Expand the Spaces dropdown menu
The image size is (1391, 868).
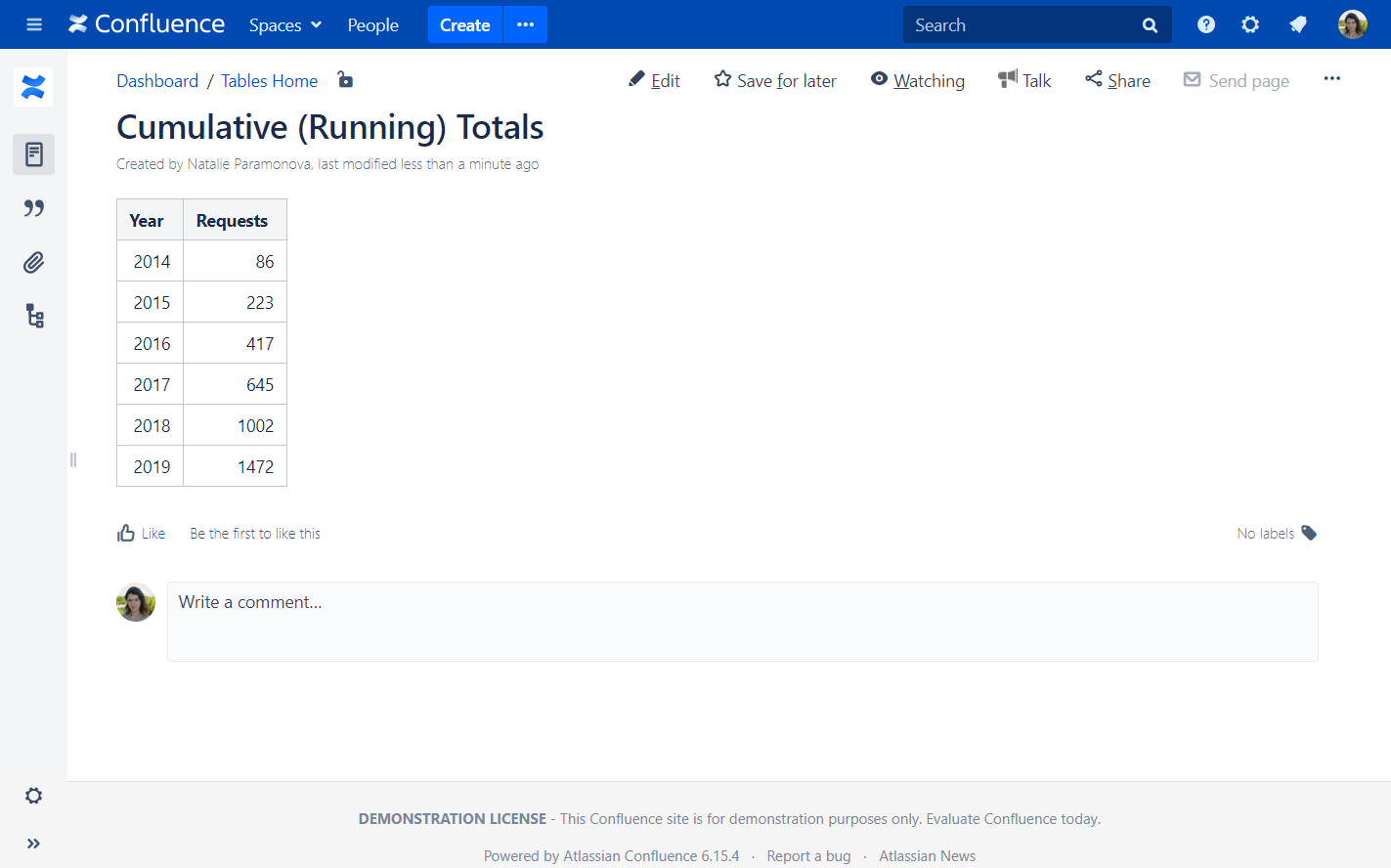284,24
